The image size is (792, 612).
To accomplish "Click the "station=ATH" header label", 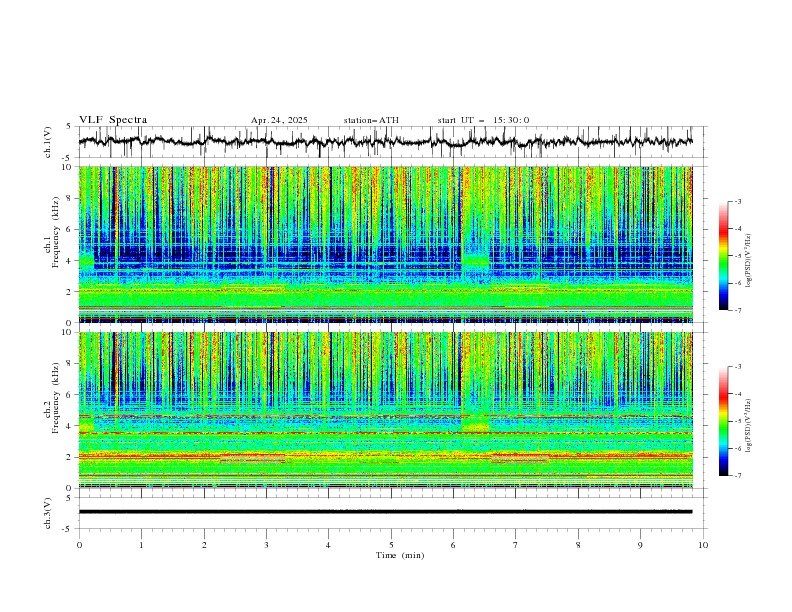I will click(x=371, y=120).
